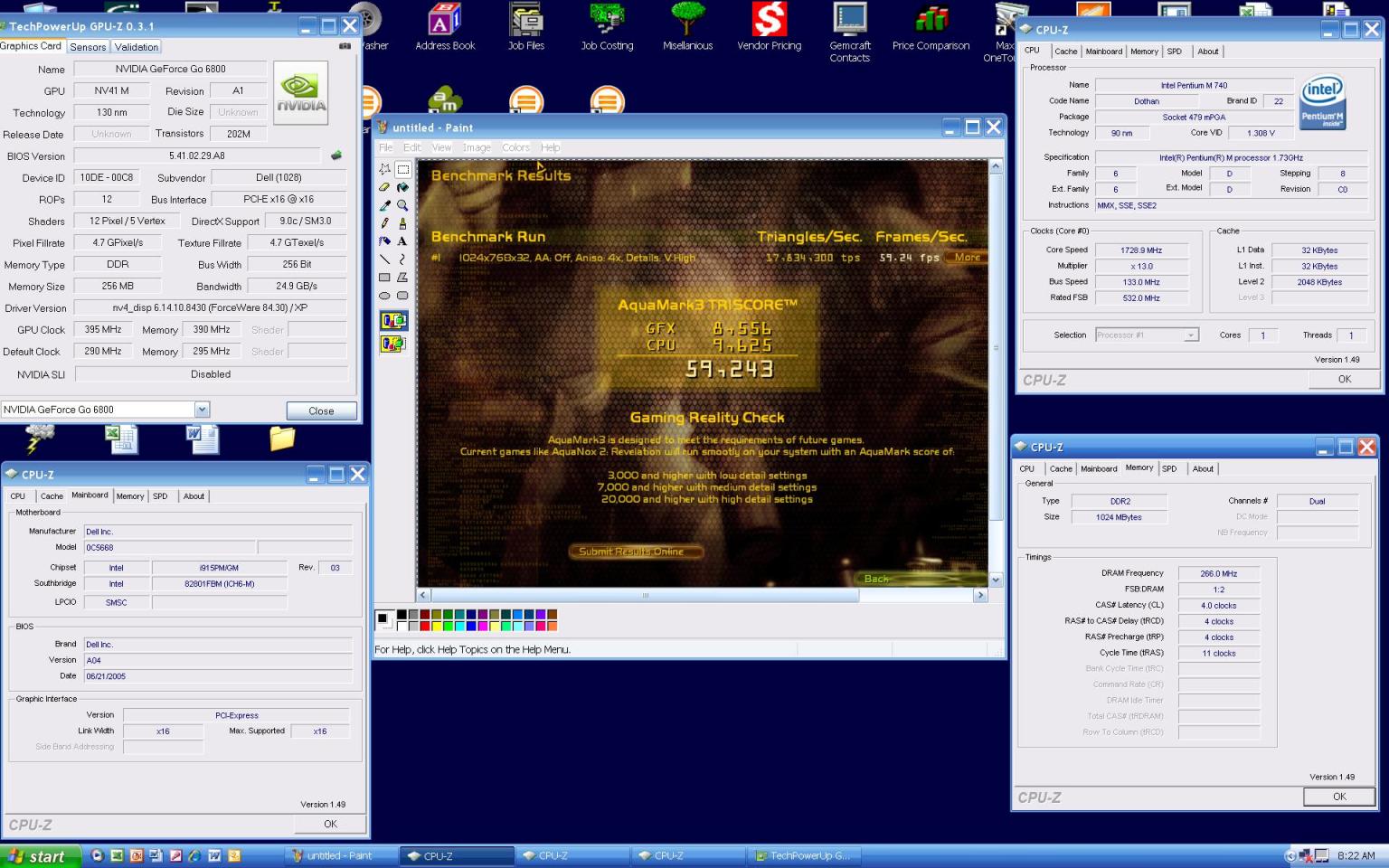Select the Magnifier tool in Paint
Screen dimensions: 1389x868
402,205
